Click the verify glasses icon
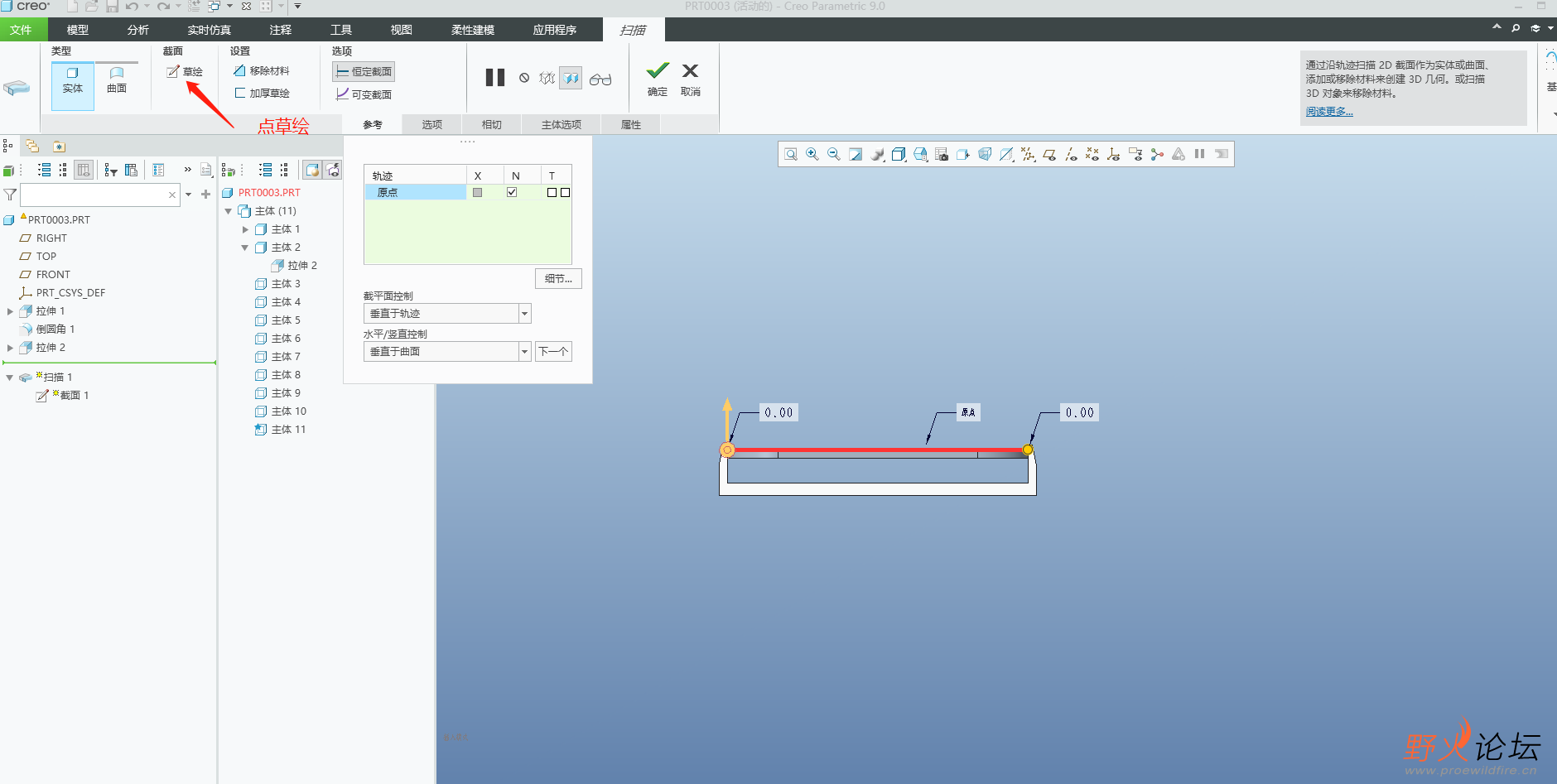Image resolution: width=1557 pixels, height=784 pixels. pyautogui.click(x=600, y=79)
